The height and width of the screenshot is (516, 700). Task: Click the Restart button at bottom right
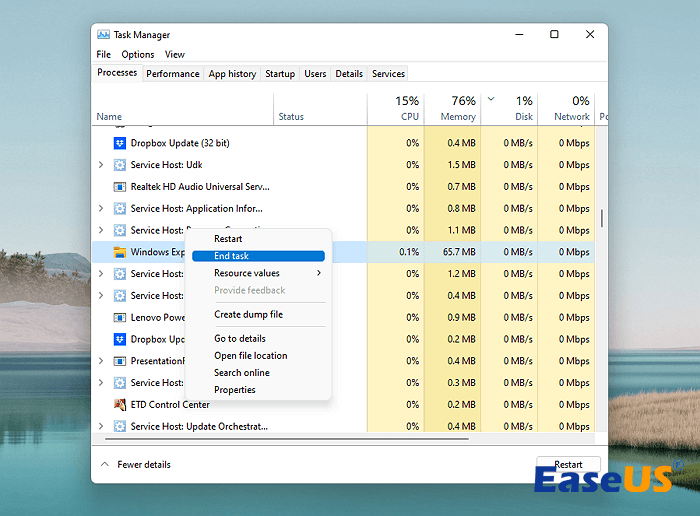[x=568, y=464]
